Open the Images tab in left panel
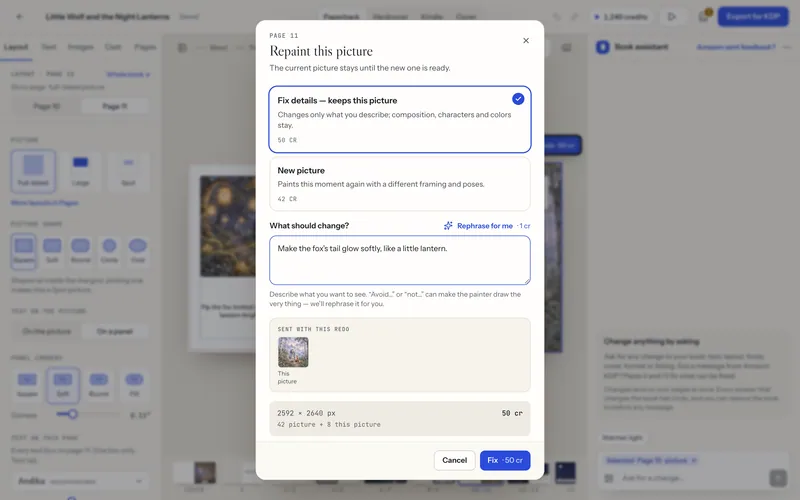This screenshot has width=800, height=500. pyautogui.click(x=81, y=47)
